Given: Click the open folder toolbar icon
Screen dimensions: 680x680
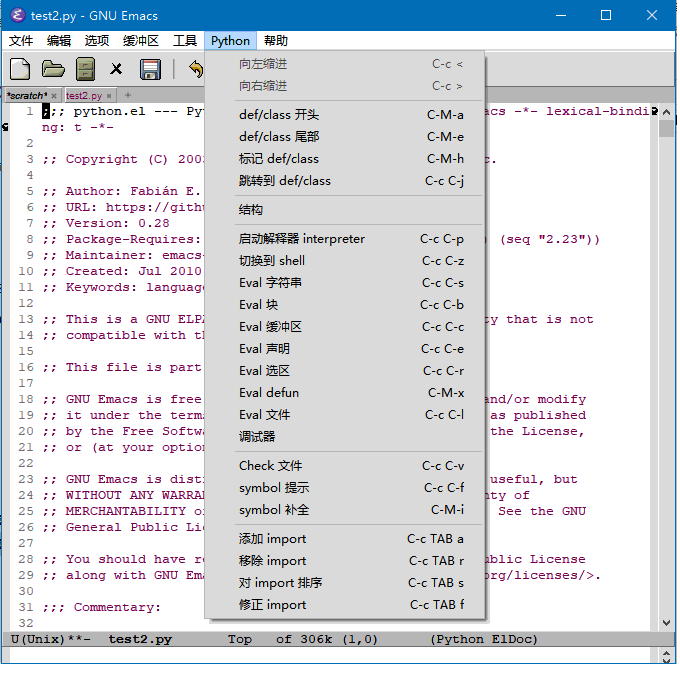Looking at the screenshot, I should 53,69.
